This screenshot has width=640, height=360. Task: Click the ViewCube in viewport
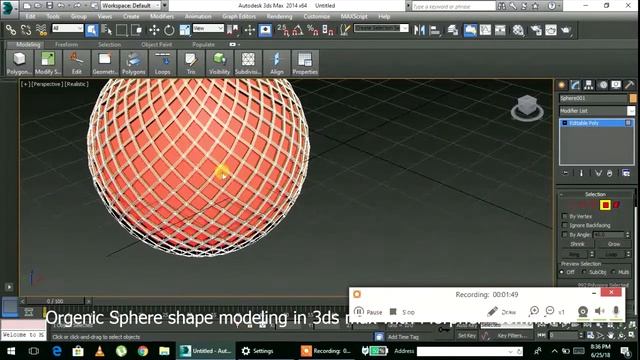pyautogui.click(x=527, y=107)
